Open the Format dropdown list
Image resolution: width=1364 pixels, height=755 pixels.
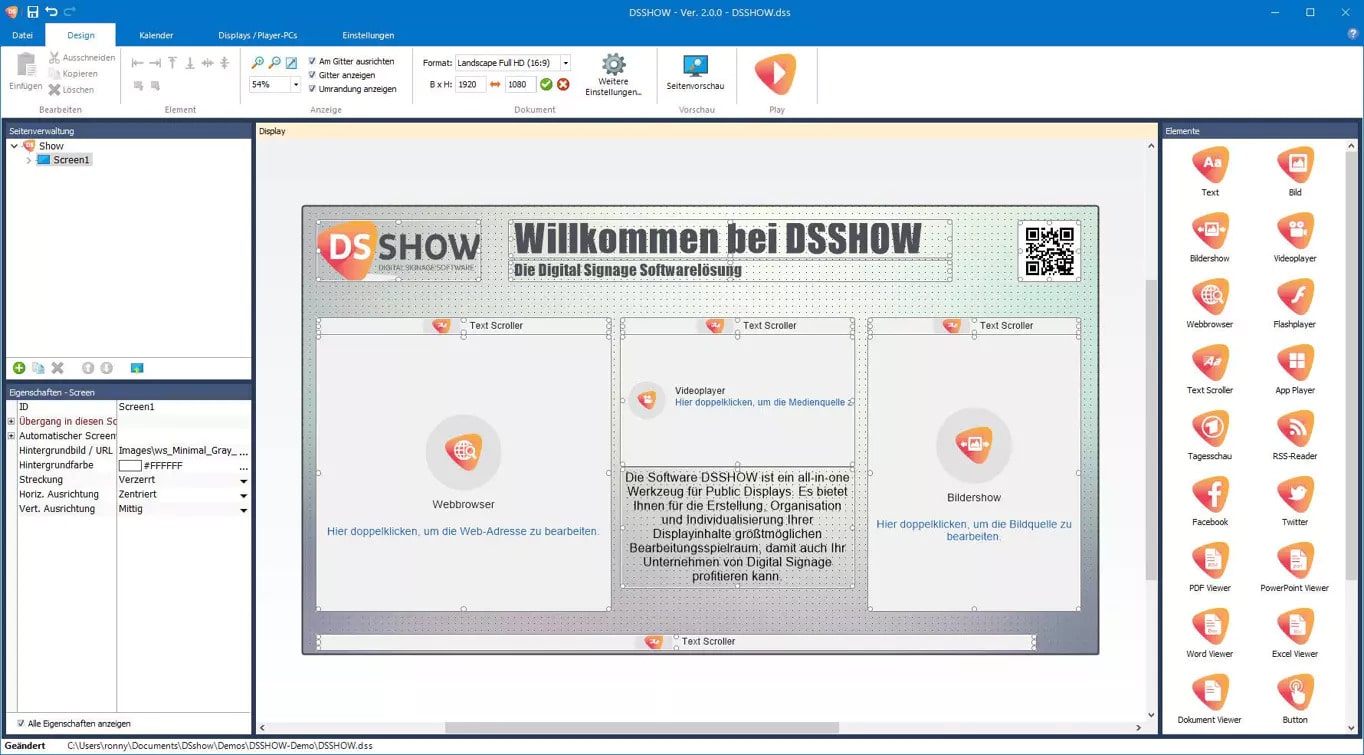coord(565,63)
